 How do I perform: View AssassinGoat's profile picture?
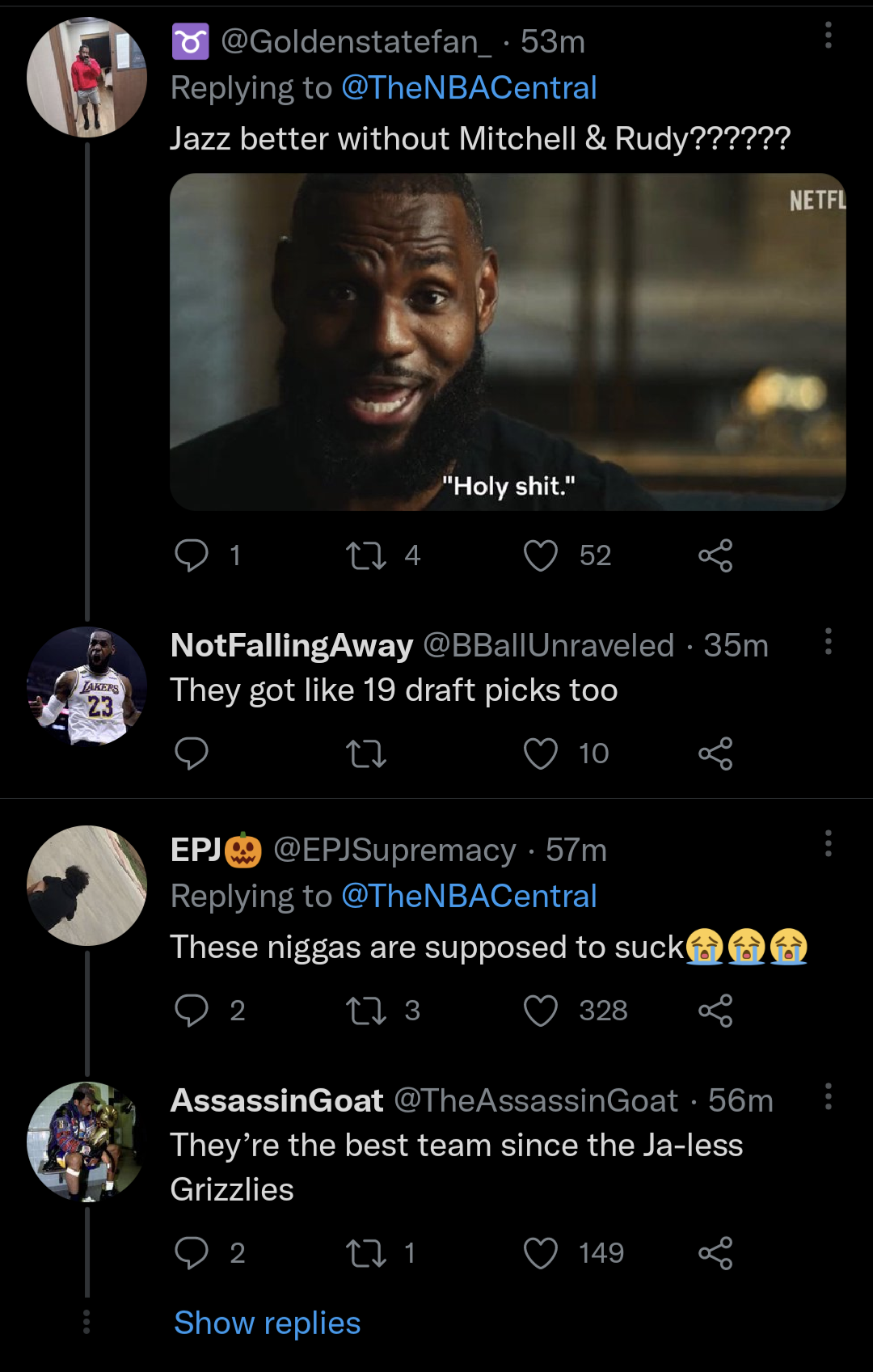tap(86, 1141)
